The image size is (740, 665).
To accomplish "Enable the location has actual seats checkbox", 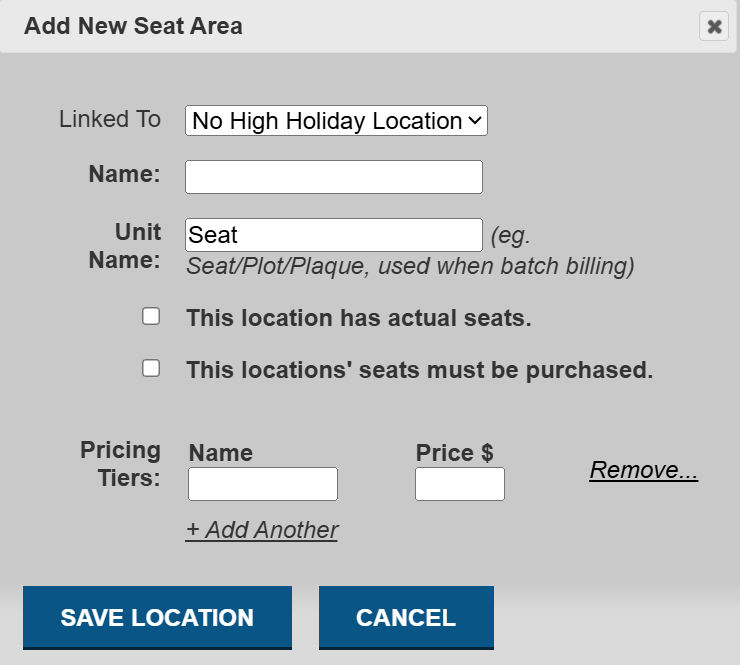I will coord(151,317).
